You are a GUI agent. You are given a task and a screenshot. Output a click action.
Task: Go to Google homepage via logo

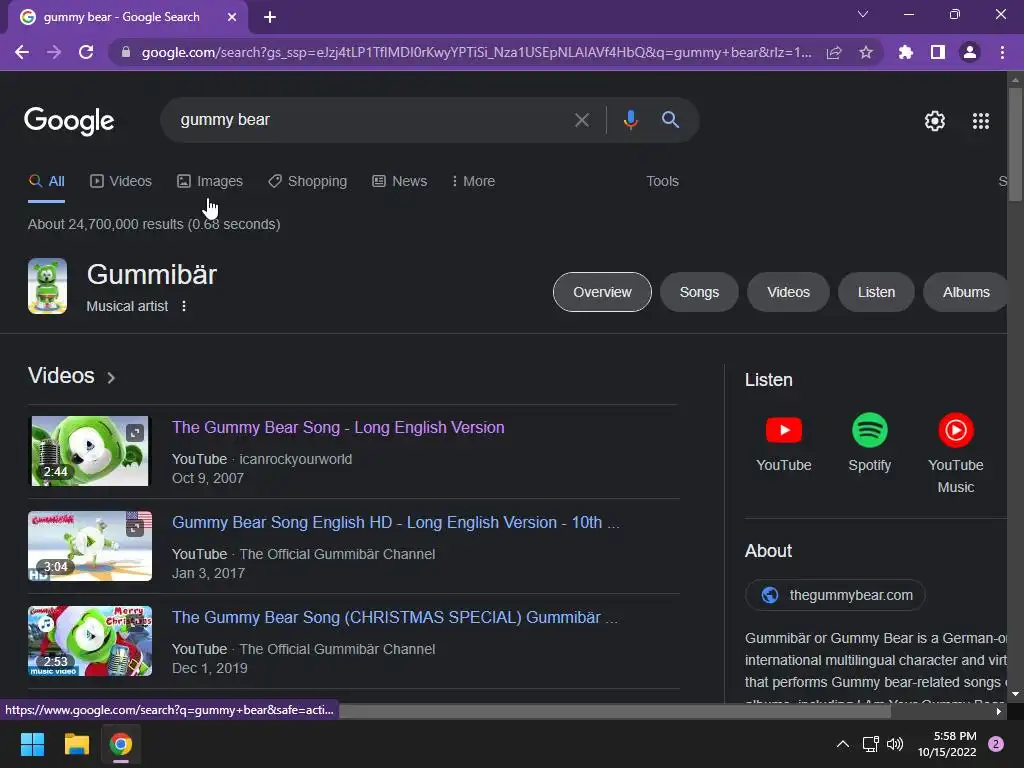click(x=69, y=121)
